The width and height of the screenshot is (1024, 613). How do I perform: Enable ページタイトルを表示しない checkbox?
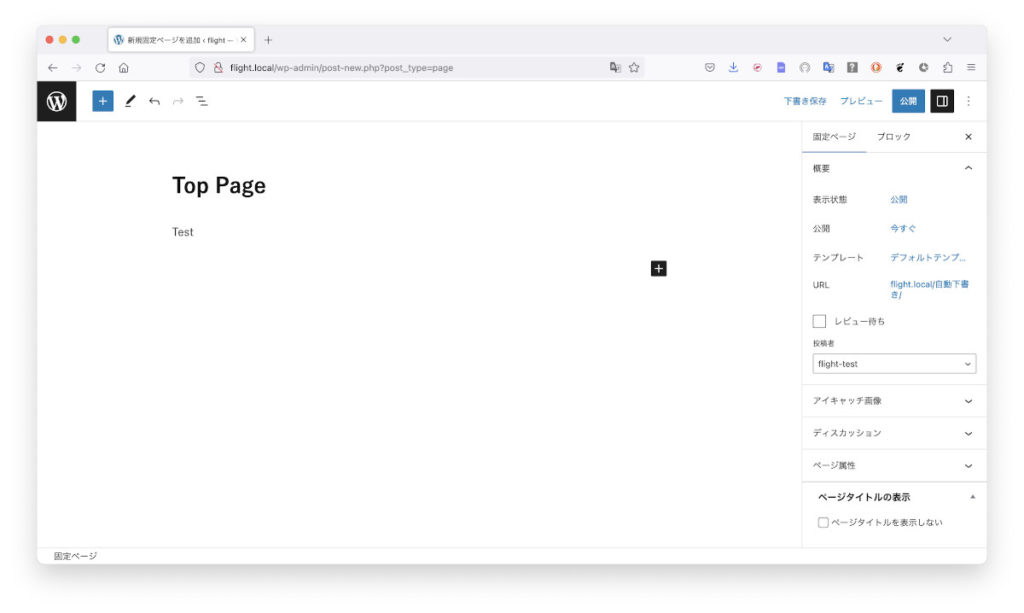tap(823, 522)
